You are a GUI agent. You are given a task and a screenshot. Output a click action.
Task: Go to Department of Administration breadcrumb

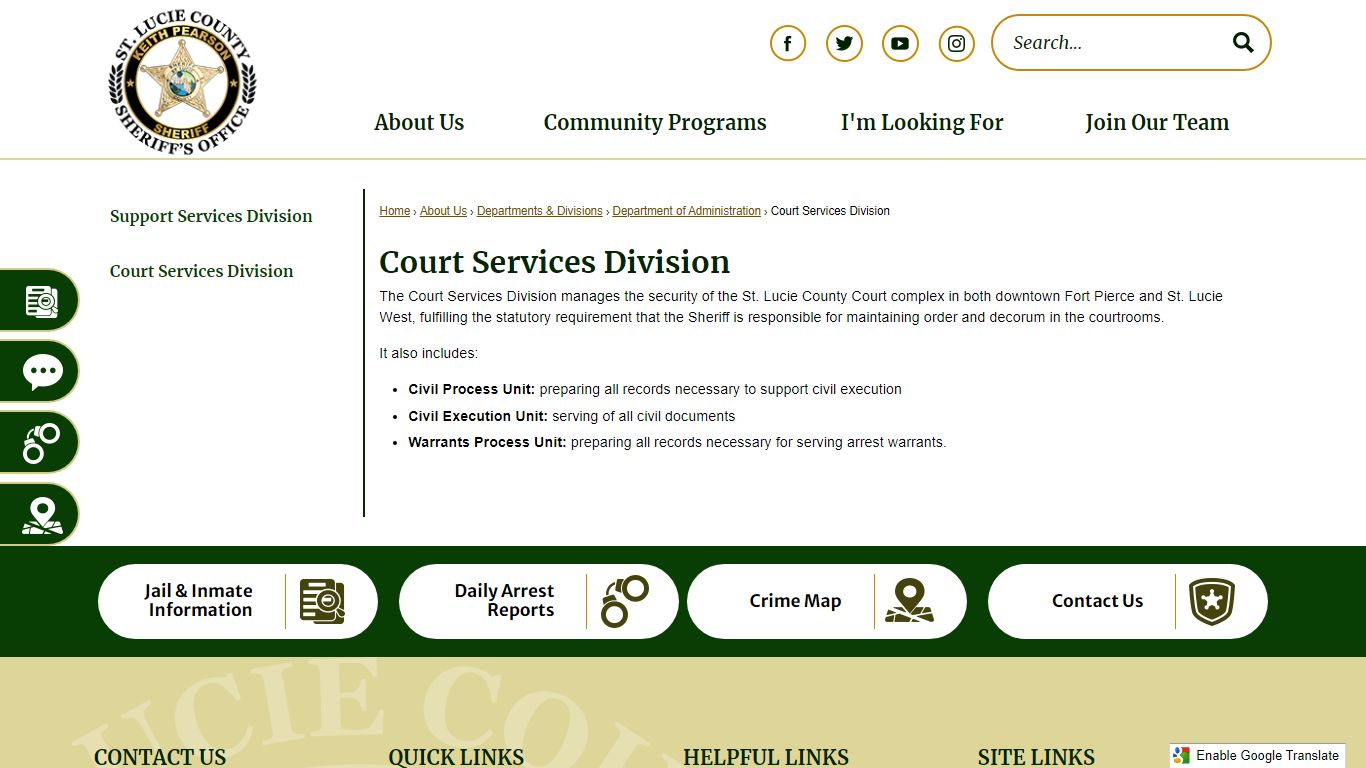[x=687, y=211]
